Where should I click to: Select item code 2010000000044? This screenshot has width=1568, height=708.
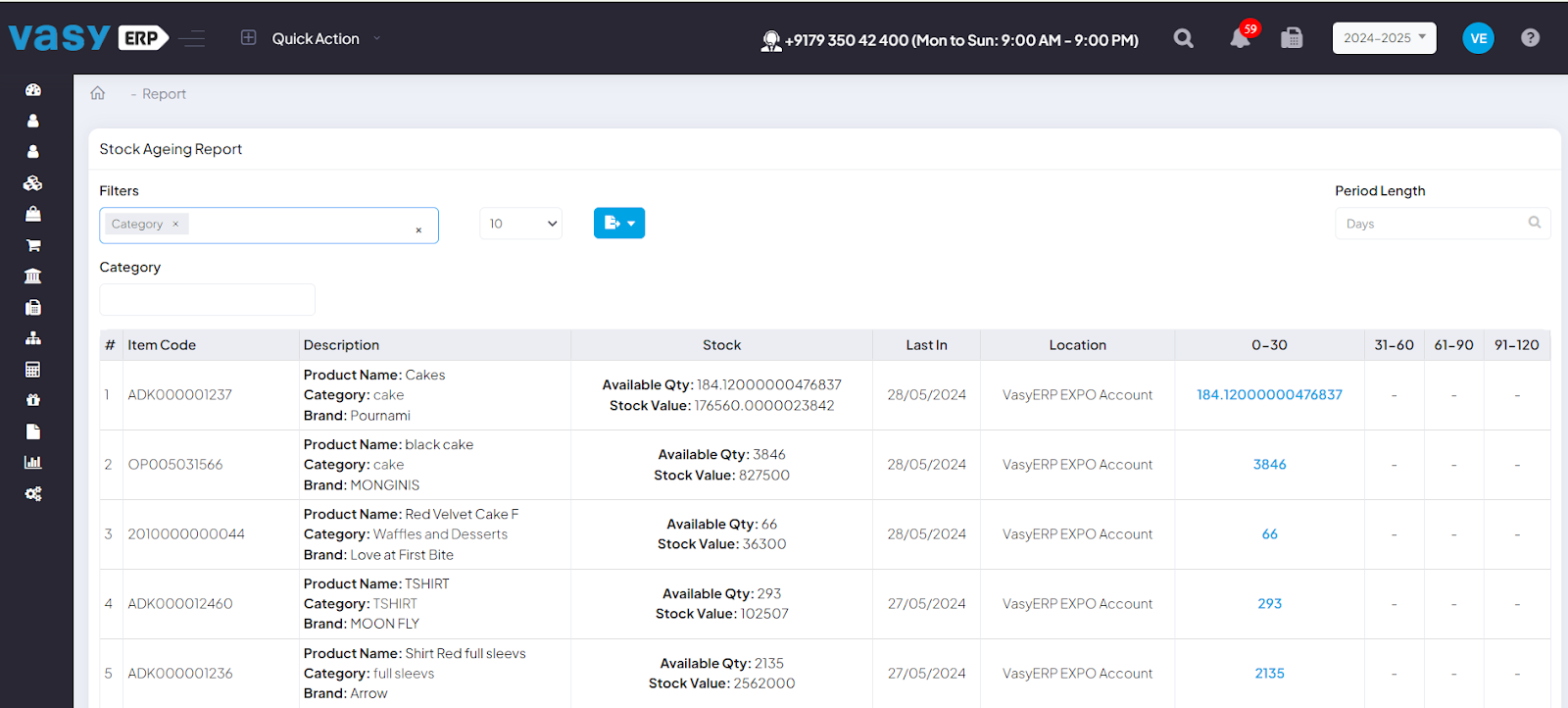[186, 533]
